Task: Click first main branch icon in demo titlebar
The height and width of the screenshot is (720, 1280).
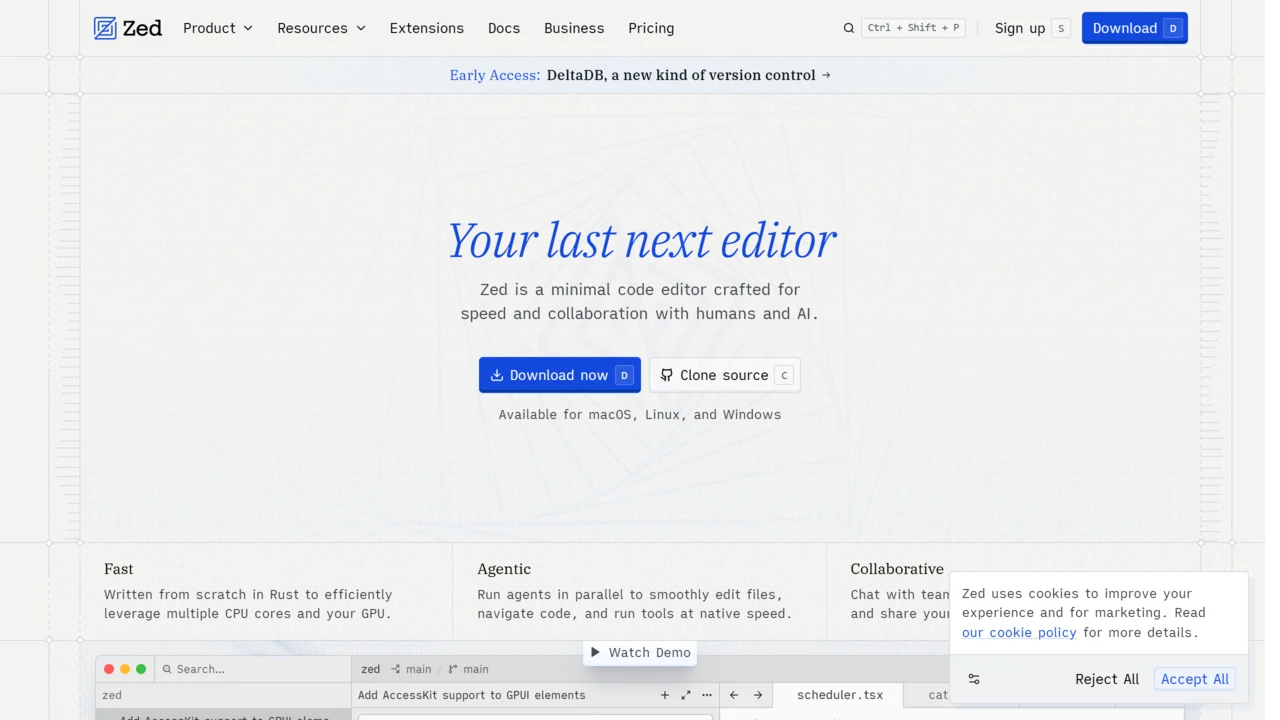Action: coord(396,669)
